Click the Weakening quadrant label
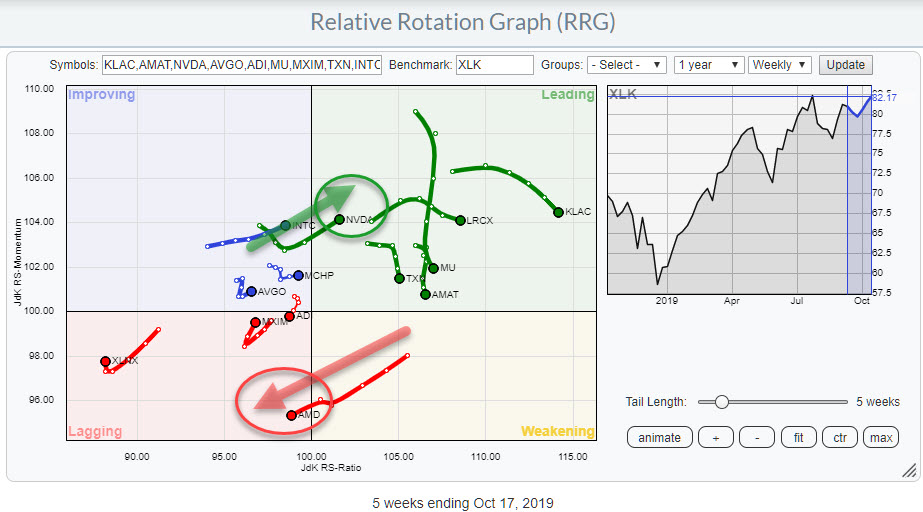The height and width of the screenshot is (512, 923). click(557, 431)
